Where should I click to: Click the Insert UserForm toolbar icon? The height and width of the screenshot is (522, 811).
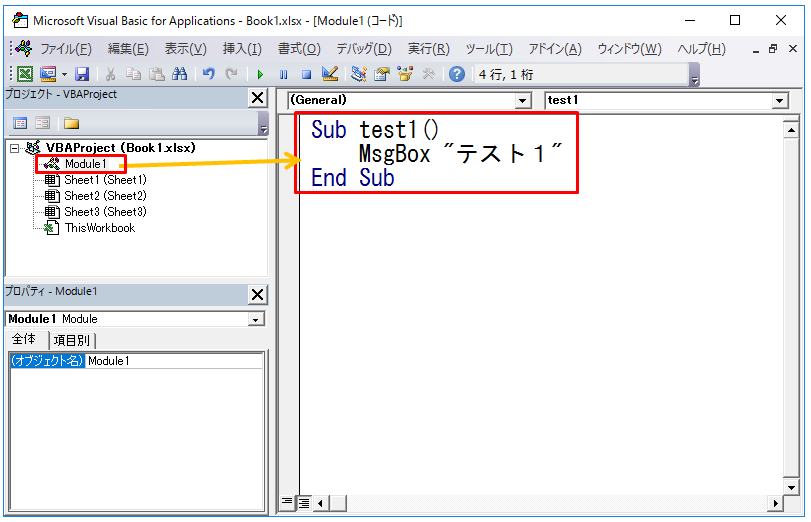[x=48, y=74]
